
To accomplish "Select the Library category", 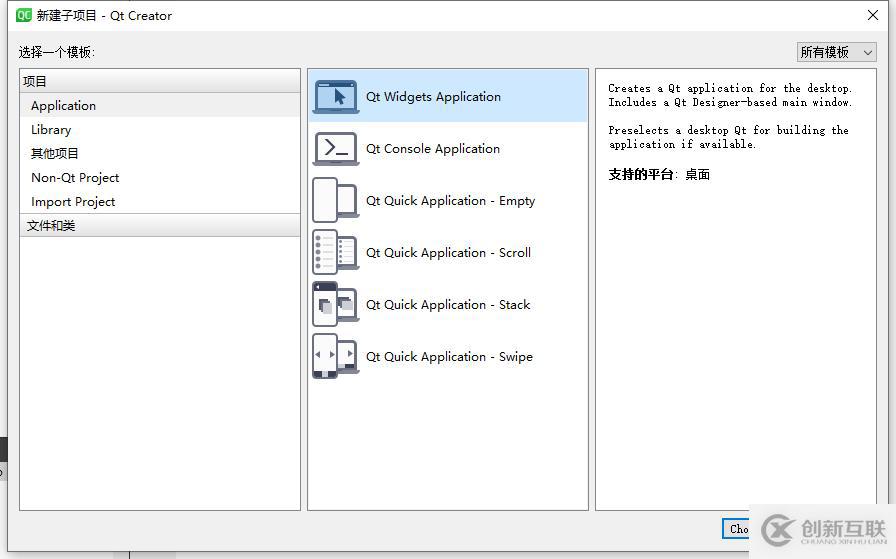I will 51,130.
